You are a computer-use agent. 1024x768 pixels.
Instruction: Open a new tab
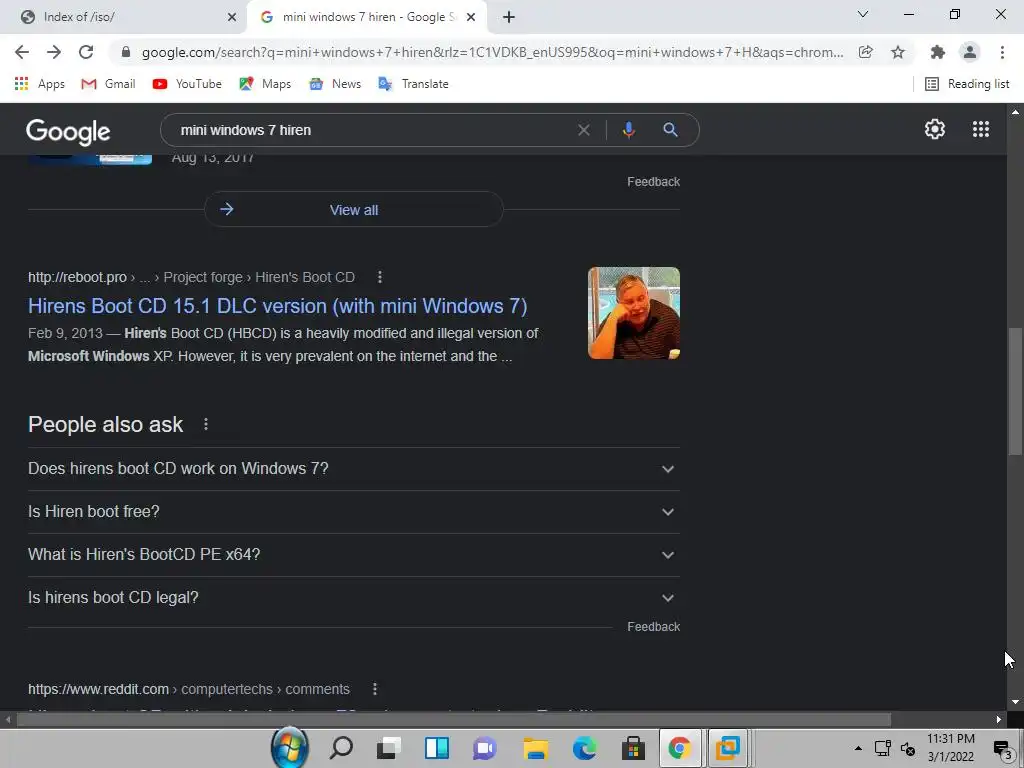click(509, 18)
